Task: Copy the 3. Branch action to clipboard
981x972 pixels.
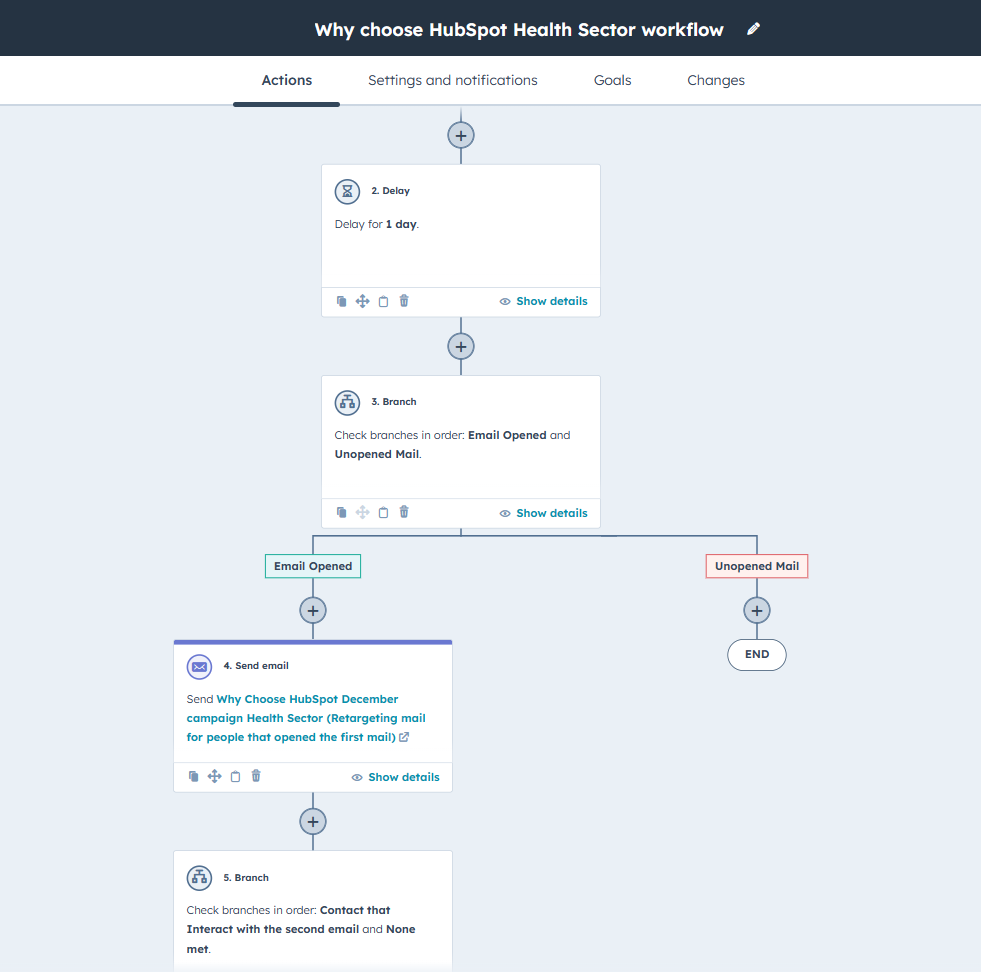Action: coord(384,512)
